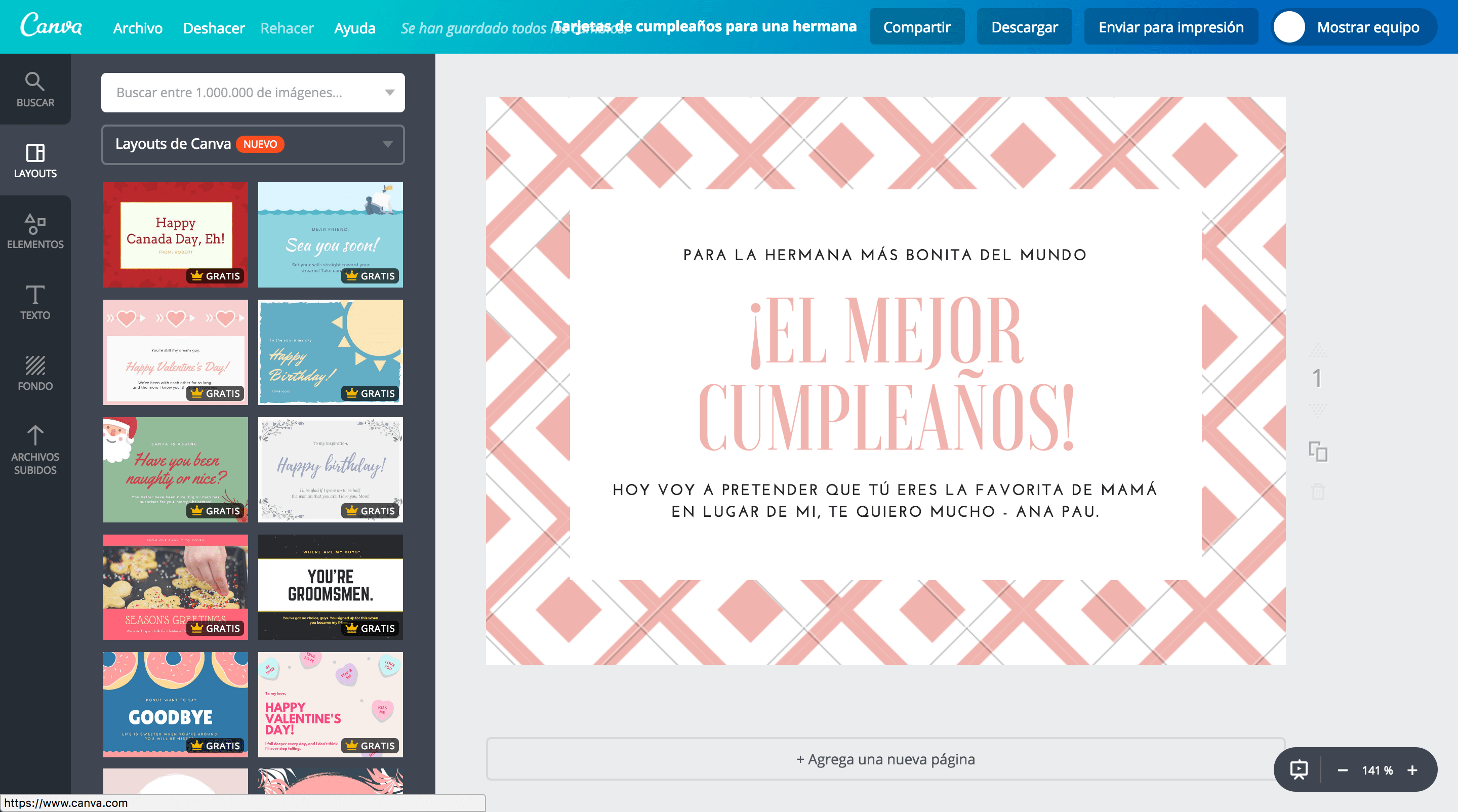Open the Elementos panel
Viewport: 1458px width, 812px height.
point(35,231)
